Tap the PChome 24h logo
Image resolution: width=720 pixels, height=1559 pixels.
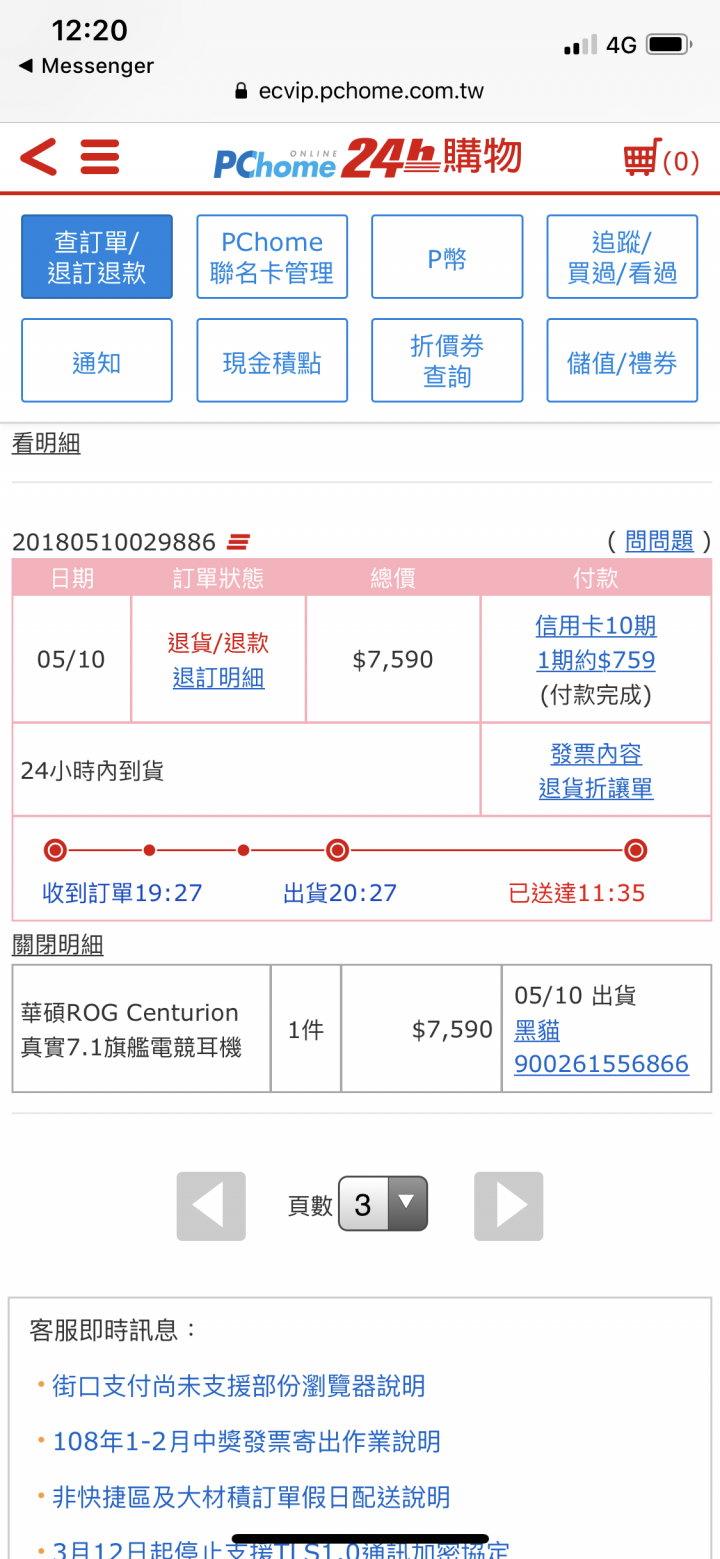point(367,158)
